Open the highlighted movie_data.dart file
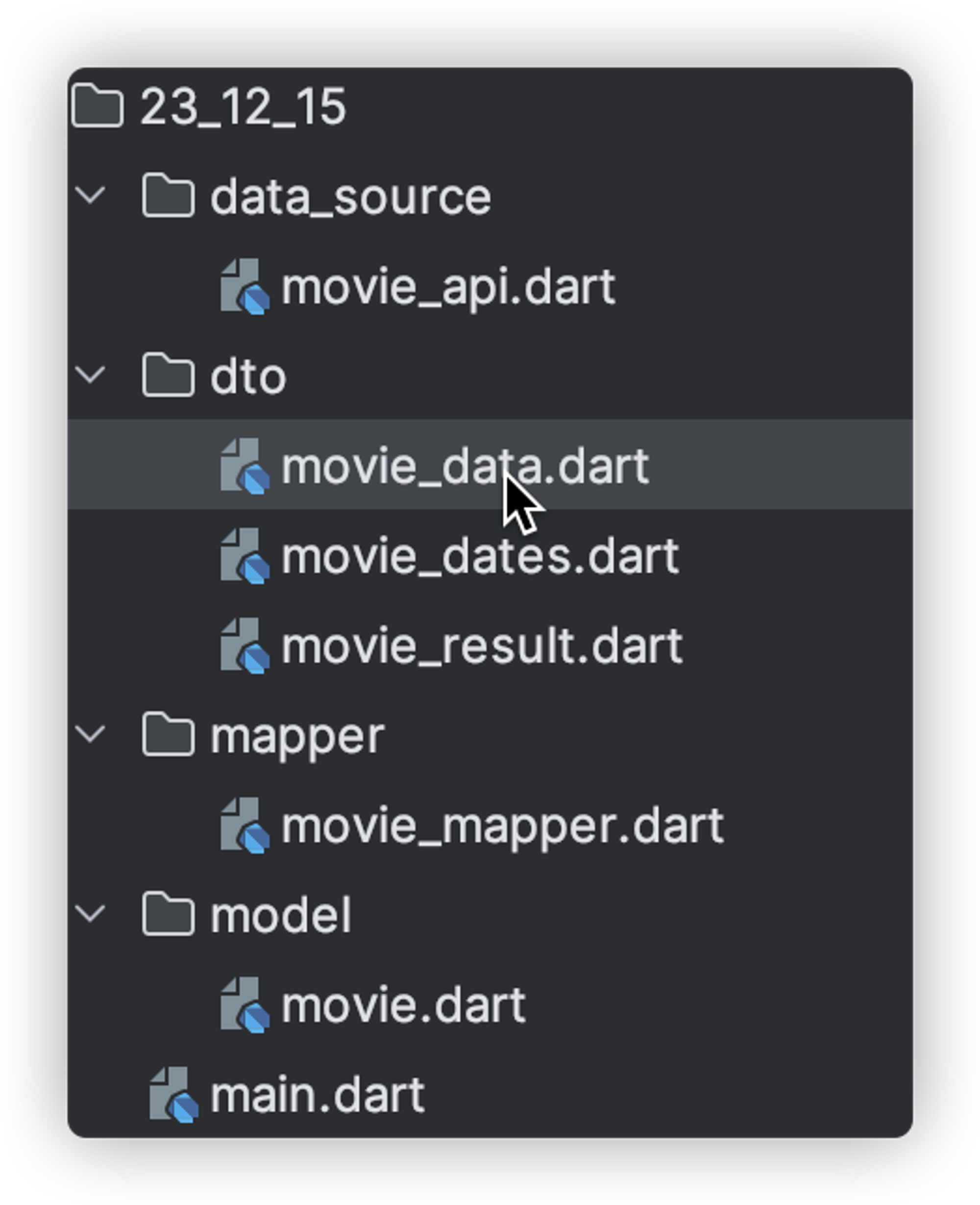Viewport: 980px width, 1205px height. click(x=490, y=465)
